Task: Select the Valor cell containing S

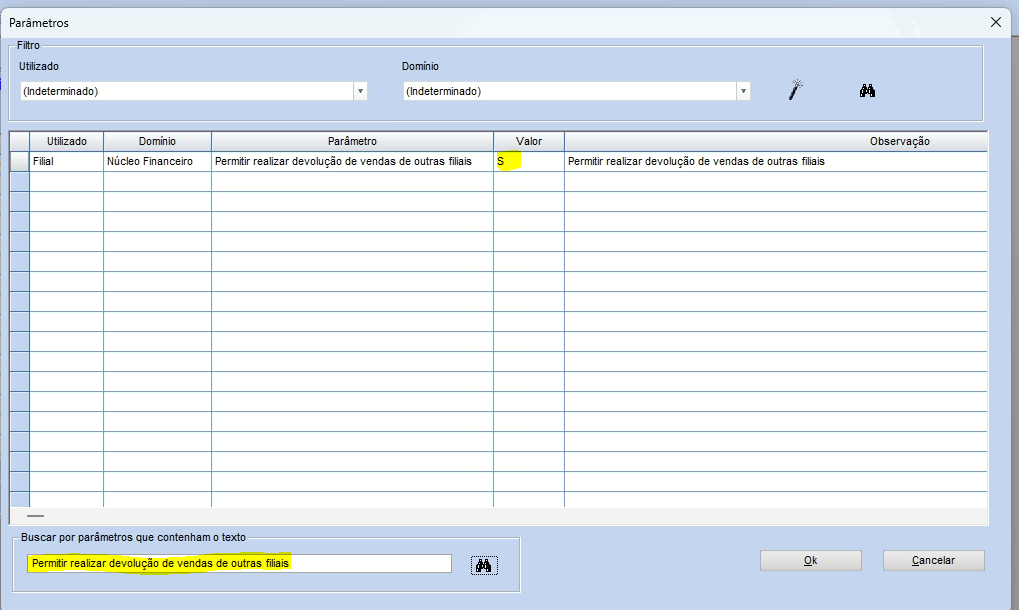Action: coord(528,161)
